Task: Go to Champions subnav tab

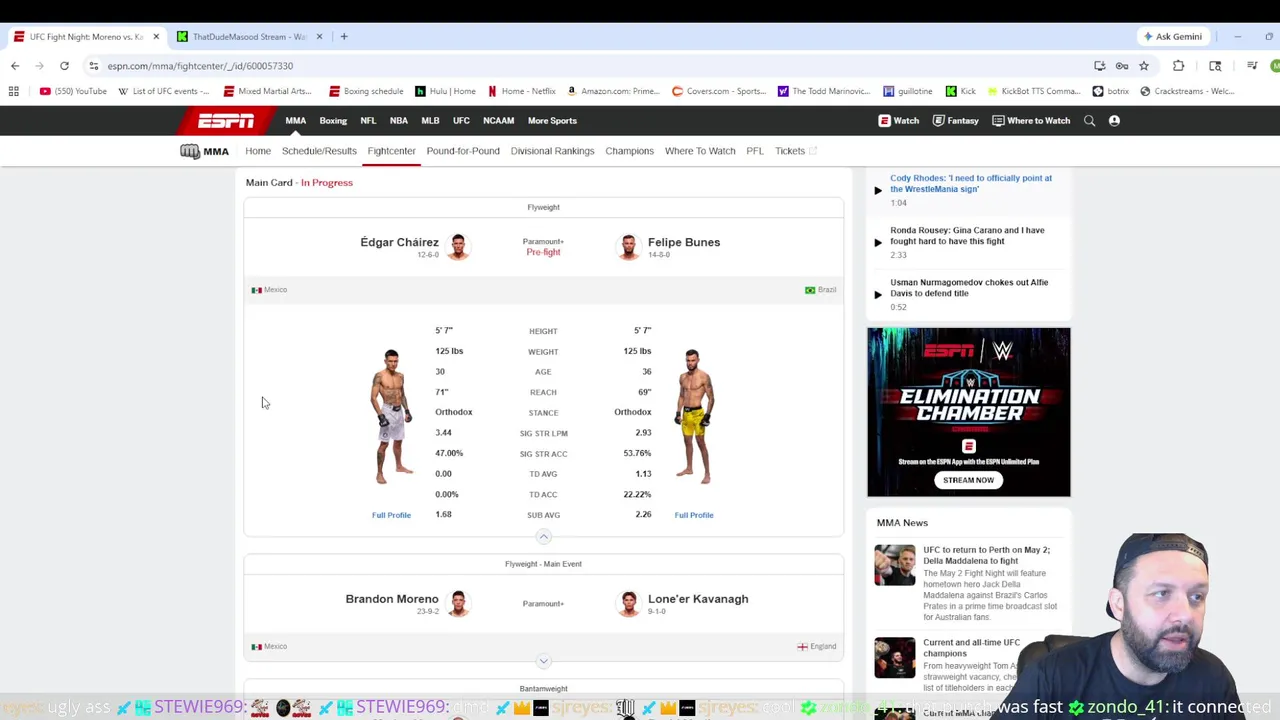Action: [x=629, y=151]
